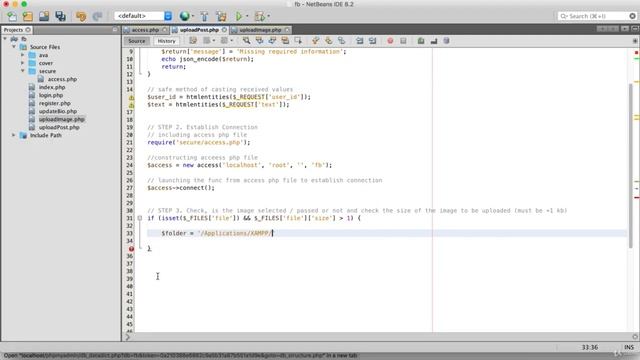Expand the cover folder

(22, 63)
